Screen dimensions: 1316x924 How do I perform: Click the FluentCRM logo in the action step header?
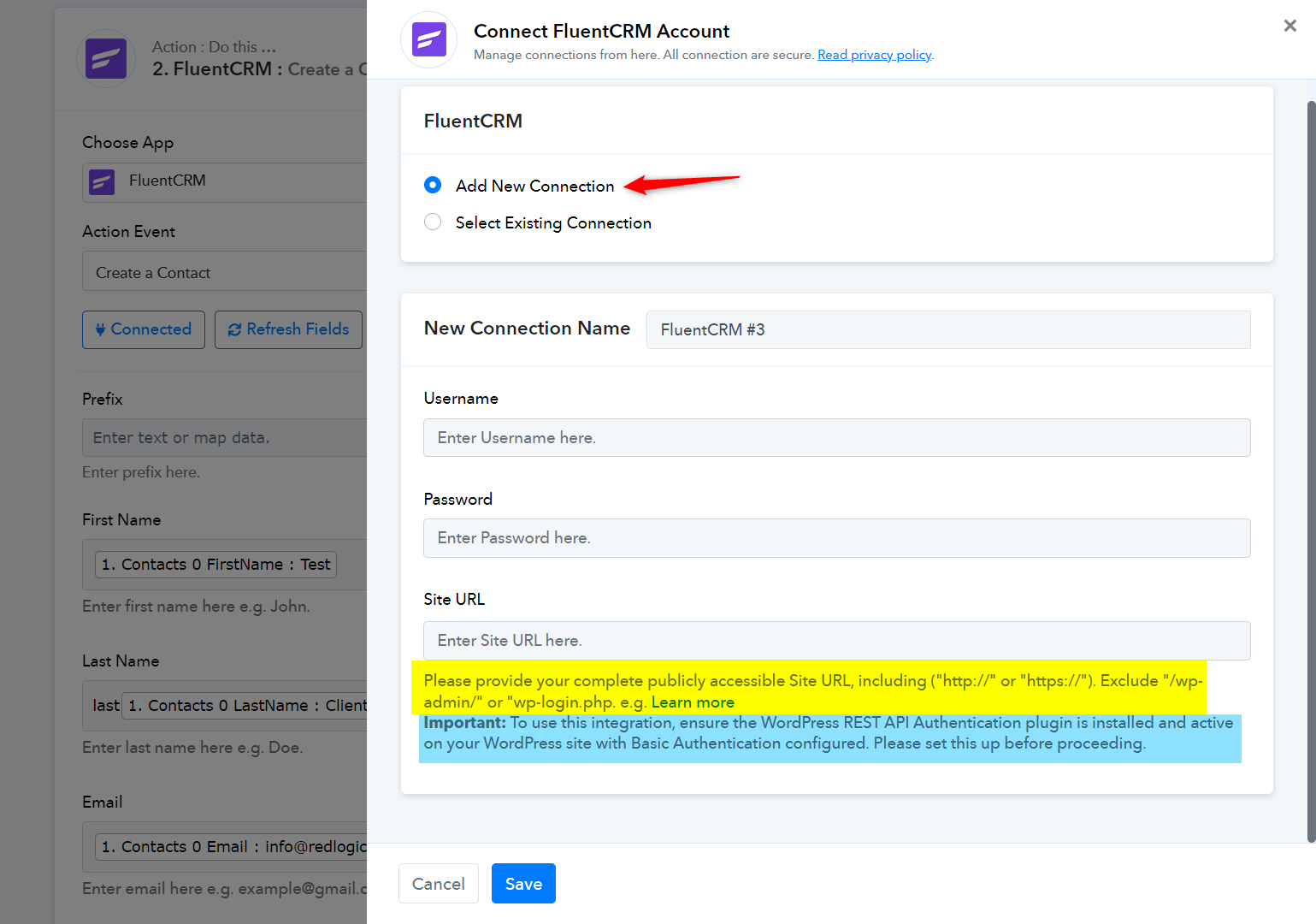click(106, 59)
